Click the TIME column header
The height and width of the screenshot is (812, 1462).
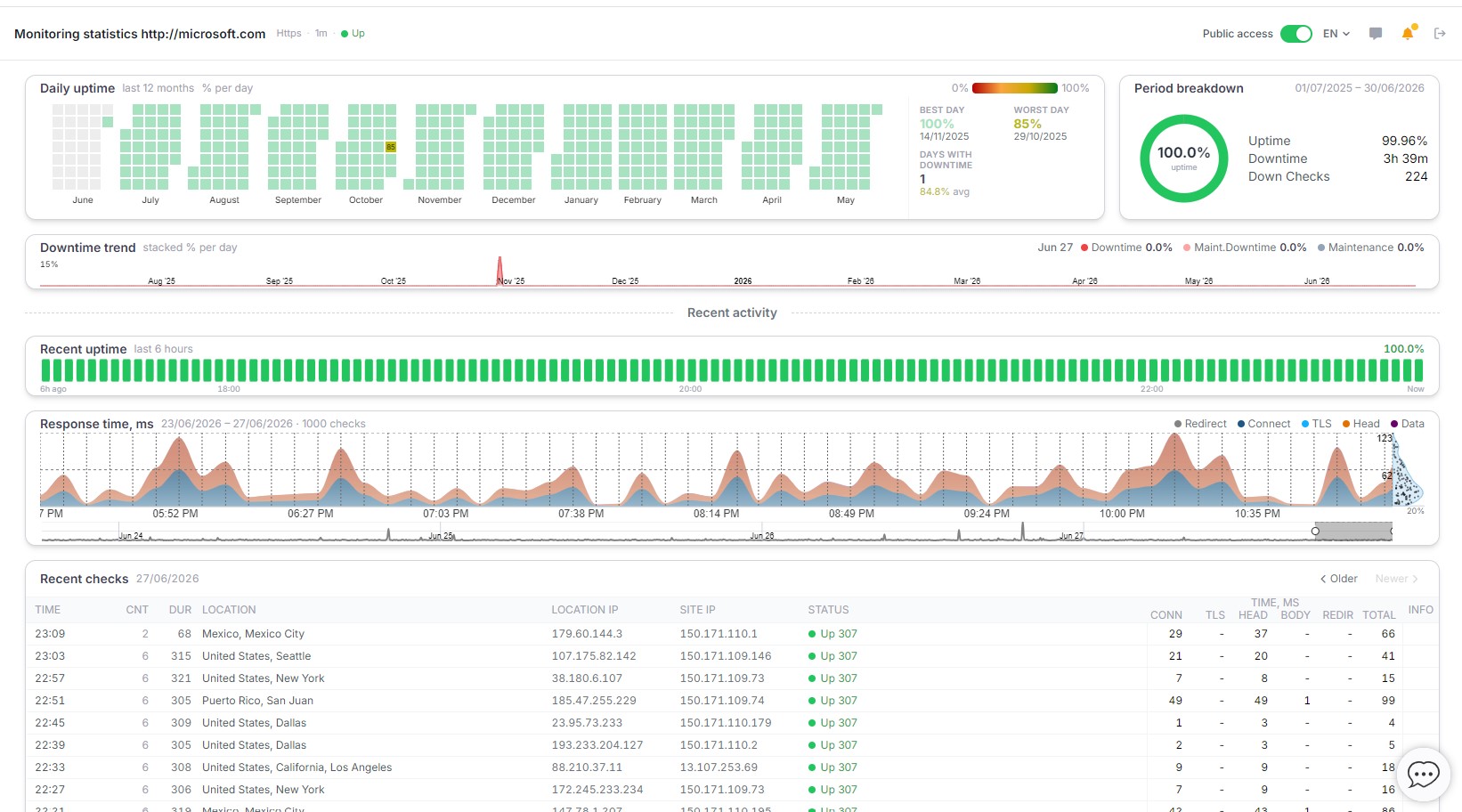pyautogui.click(x=48, y=610)
